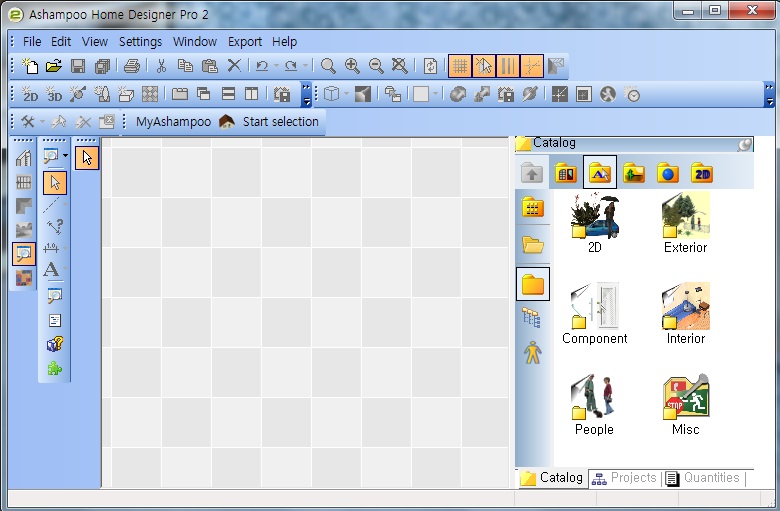This screenshot has width=780, height=511.
Task: Open the View menu
Action: pos(95,42)
